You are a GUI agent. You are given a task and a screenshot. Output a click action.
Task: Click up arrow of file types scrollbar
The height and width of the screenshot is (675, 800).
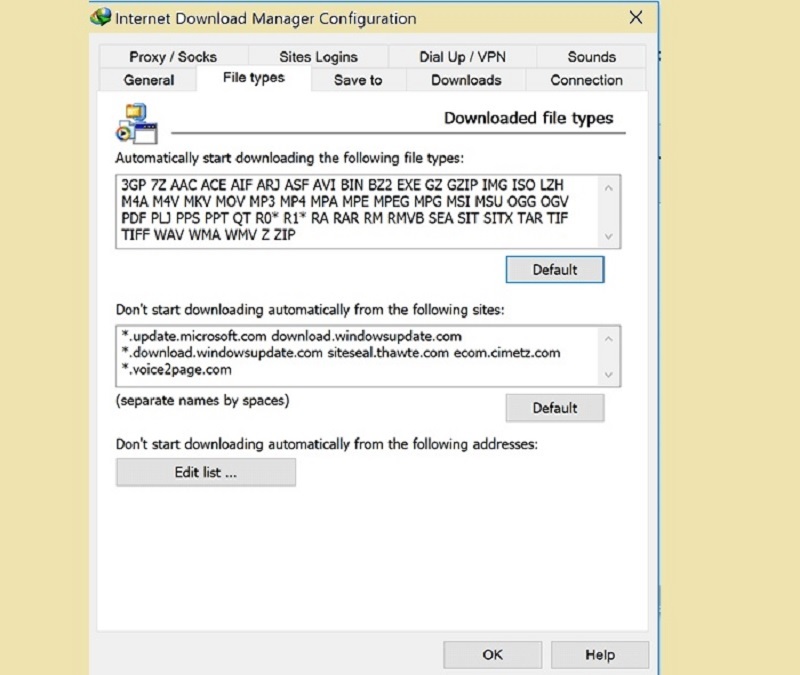[x=608, y=188]
